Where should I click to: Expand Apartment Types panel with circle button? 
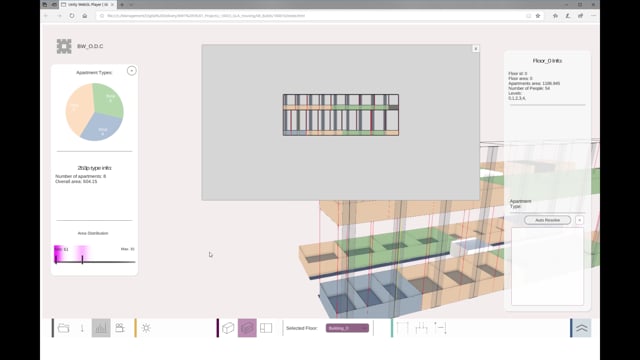point(131,71)
